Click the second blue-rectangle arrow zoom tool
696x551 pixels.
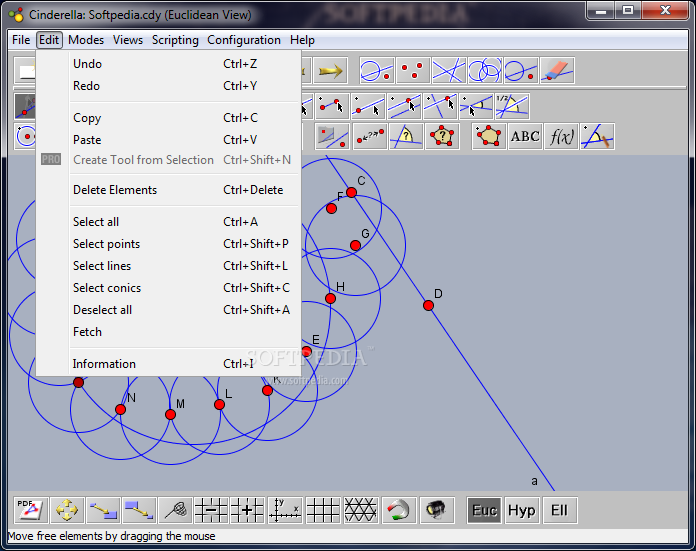pyautogui.click(x=139, y=510)
